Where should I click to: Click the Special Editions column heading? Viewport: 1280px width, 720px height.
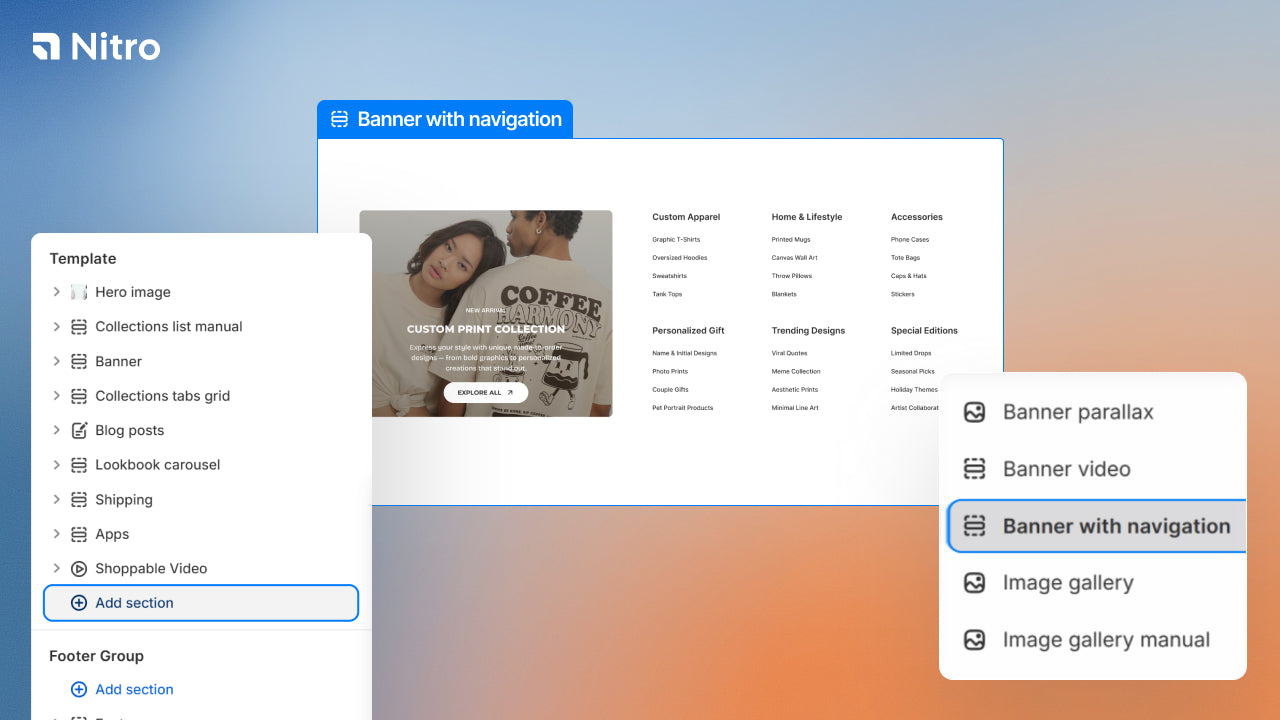coord(925,331)
